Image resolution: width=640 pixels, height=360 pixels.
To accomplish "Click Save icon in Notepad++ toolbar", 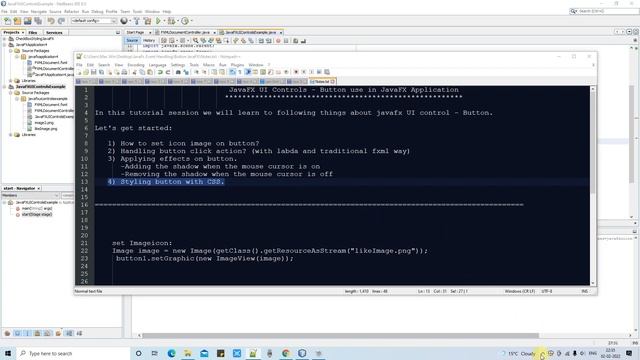I will tap(93, 72).
